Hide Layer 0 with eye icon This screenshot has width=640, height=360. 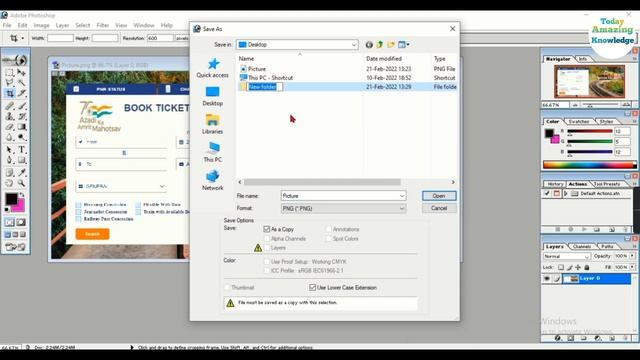pos(547,278)
